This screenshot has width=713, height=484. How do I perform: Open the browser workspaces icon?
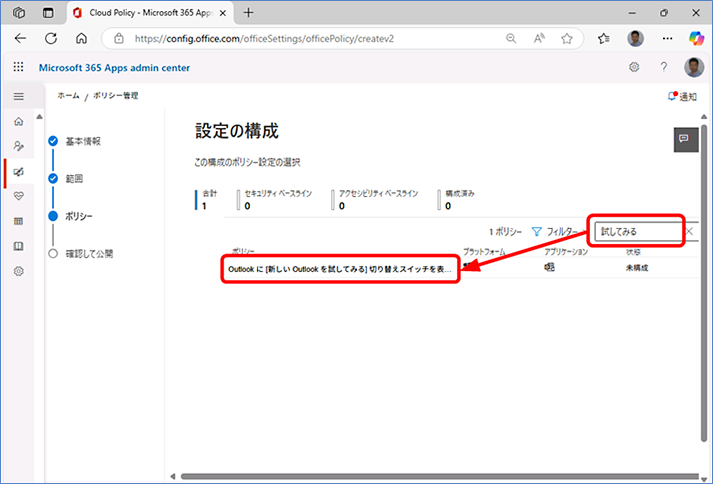point(19,13)
